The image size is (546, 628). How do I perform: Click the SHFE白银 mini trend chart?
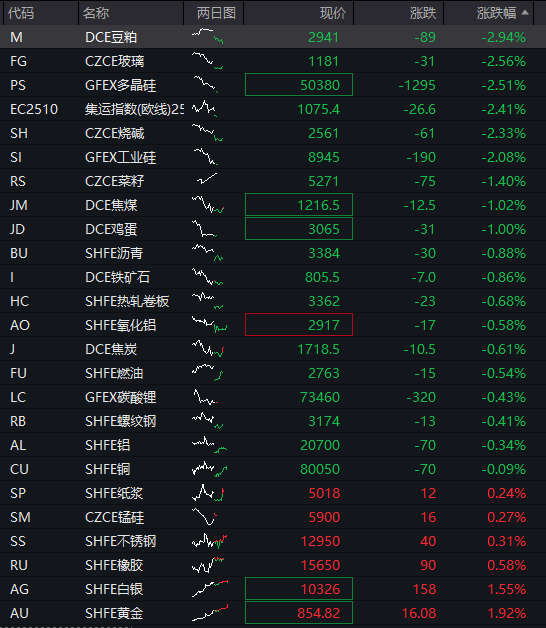click(x=210, y=589)
